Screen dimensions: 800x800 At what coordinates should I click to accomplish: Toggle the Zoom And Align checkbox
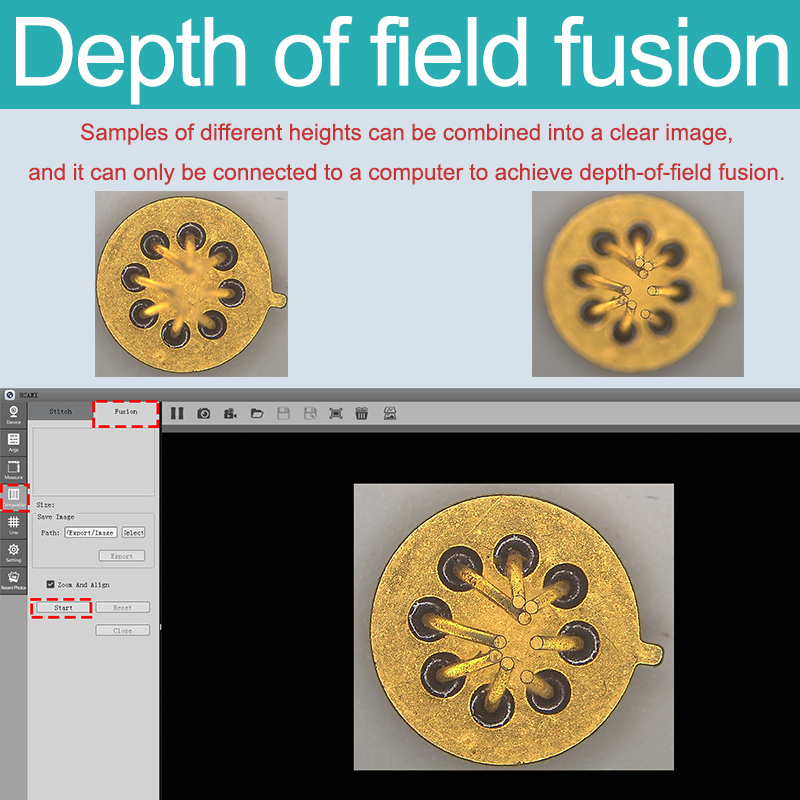point(51,584)
